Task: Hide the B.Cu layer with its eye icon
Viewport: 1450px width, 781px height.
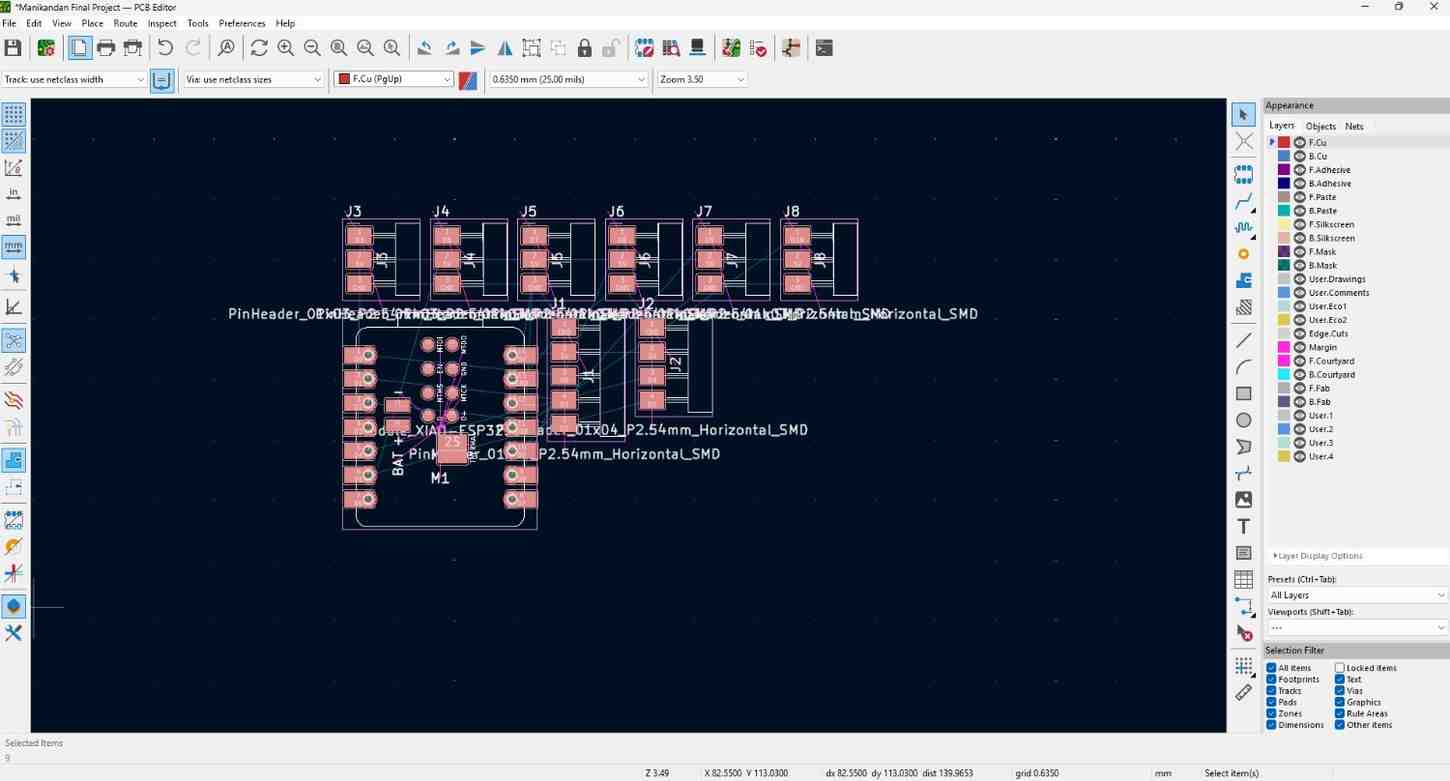Action: 1300,156
